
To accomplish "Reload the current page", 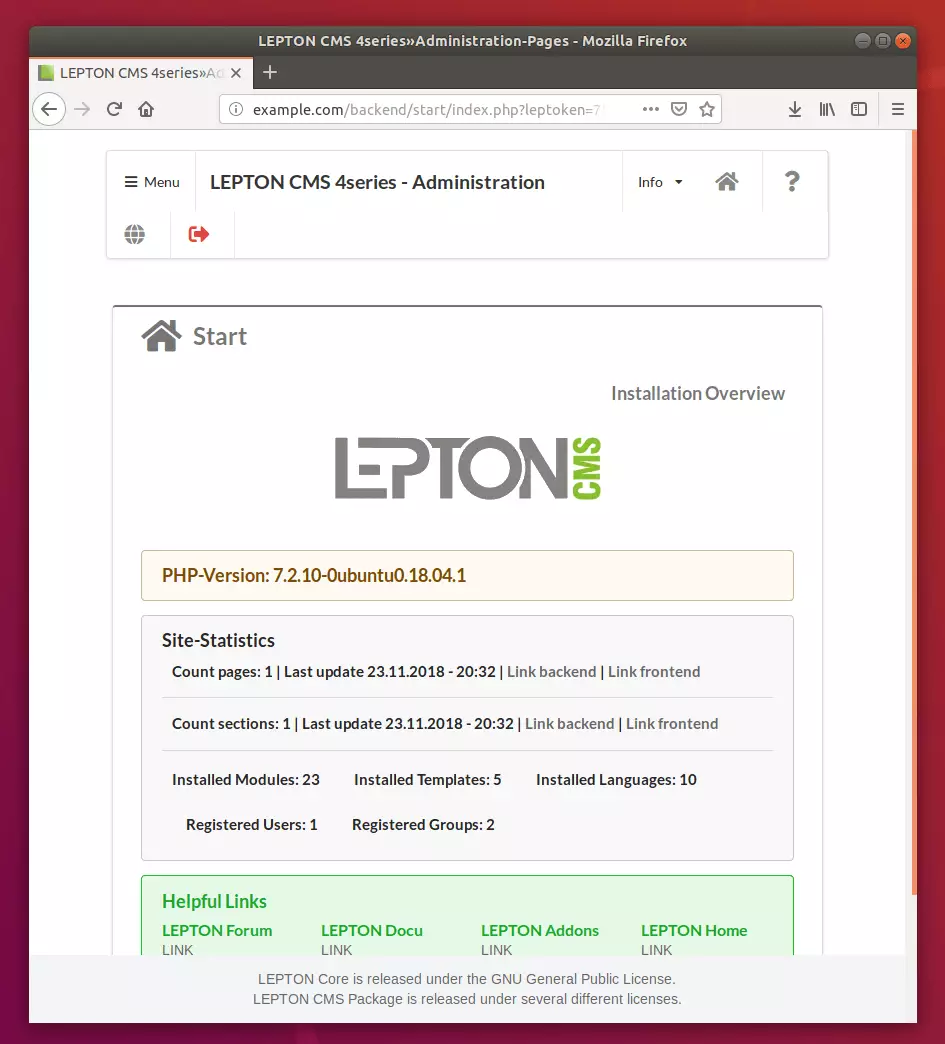I will pos(114,109).
